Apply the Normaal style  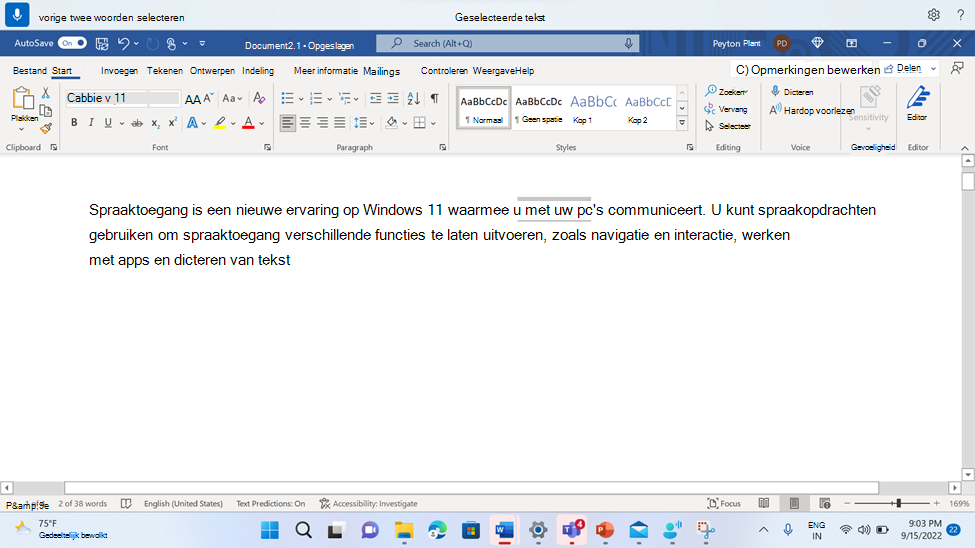click(x=484, y=108)
